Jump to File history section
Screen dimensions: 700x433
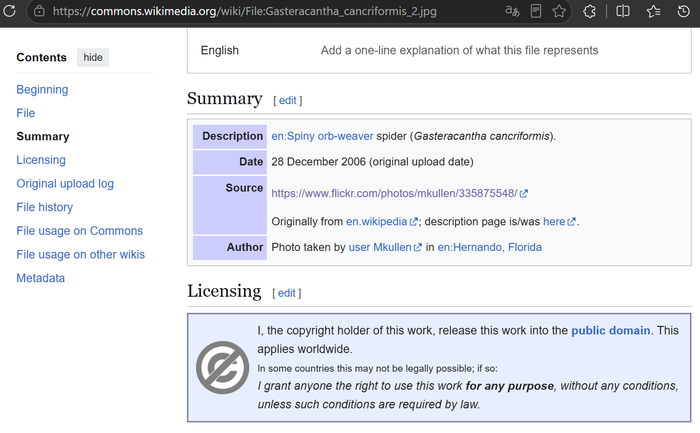coord(45,207)
